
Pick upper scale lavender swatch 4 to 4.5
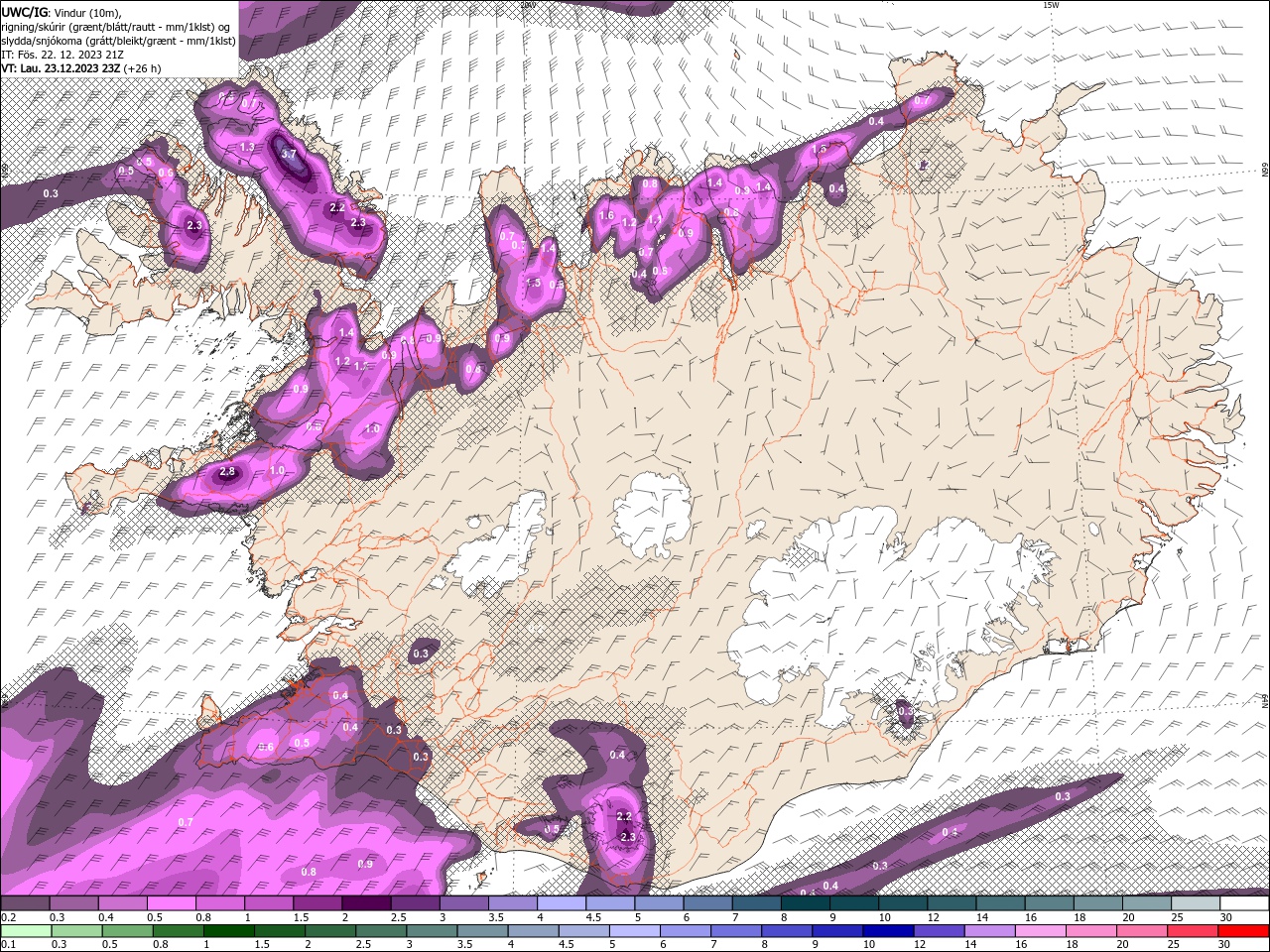[x=562, y=903]
